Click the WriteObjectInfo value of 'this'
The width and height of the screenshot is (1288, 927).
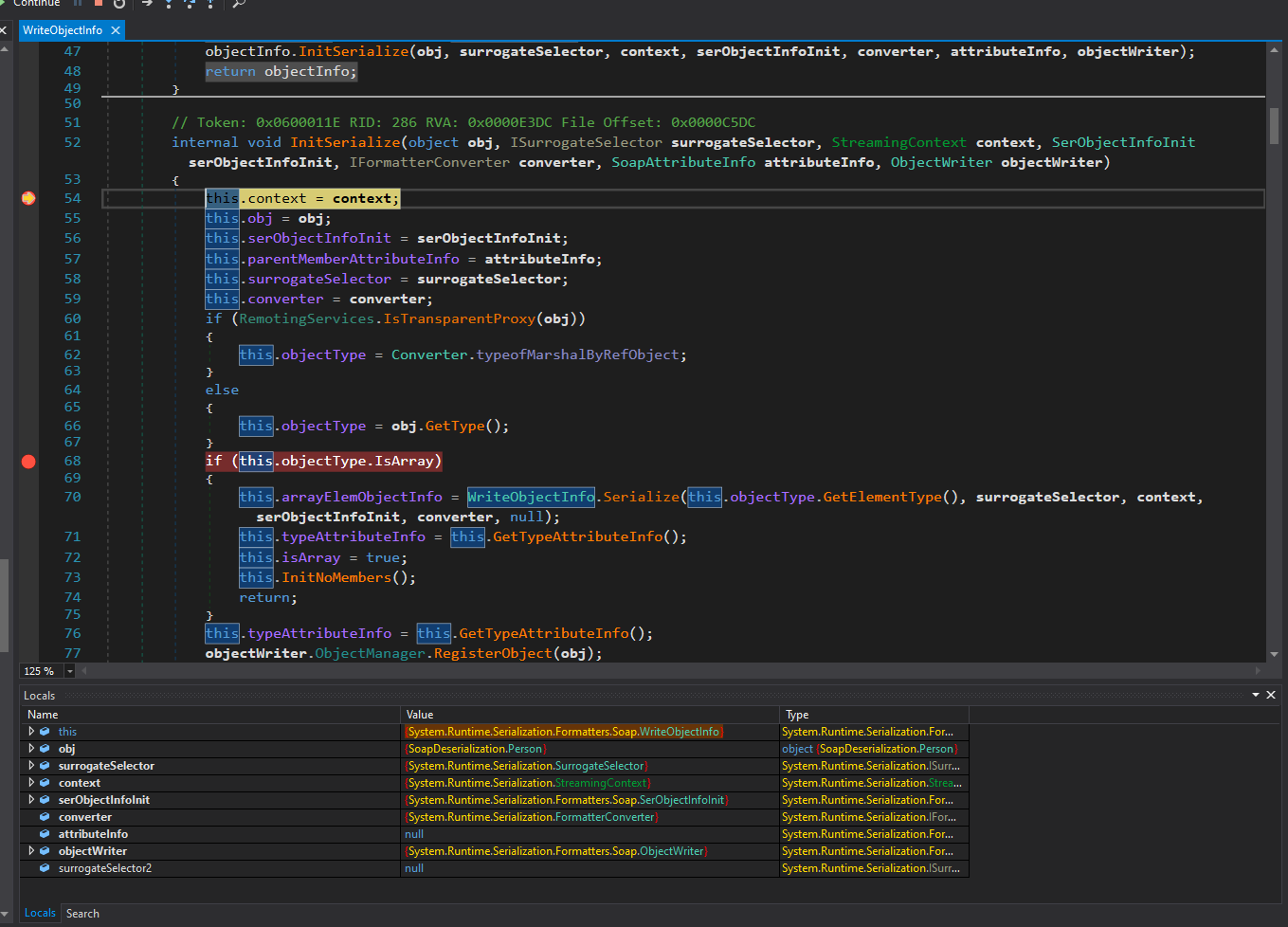tap(564, 732)
